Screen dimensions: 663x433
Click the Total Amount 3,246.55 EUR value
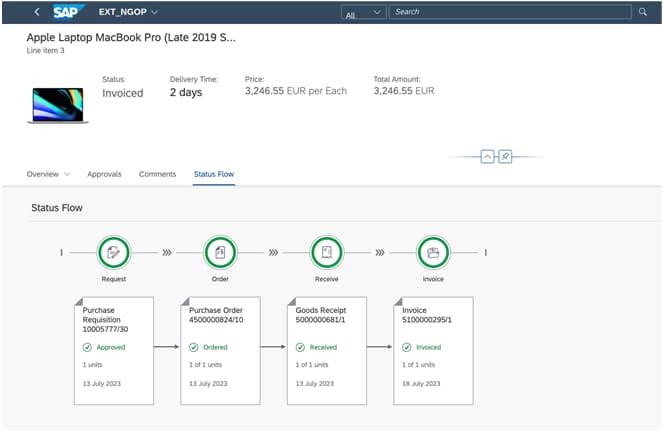click(x=404, y=91)
